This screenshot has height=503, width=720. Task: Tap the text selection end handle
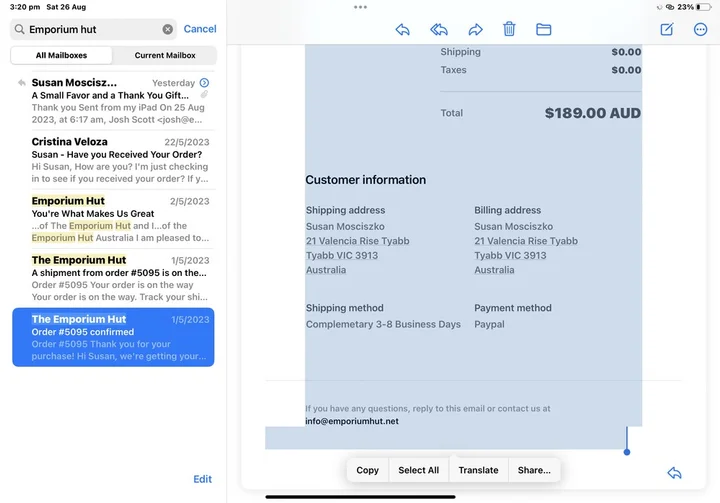[627, 452]
